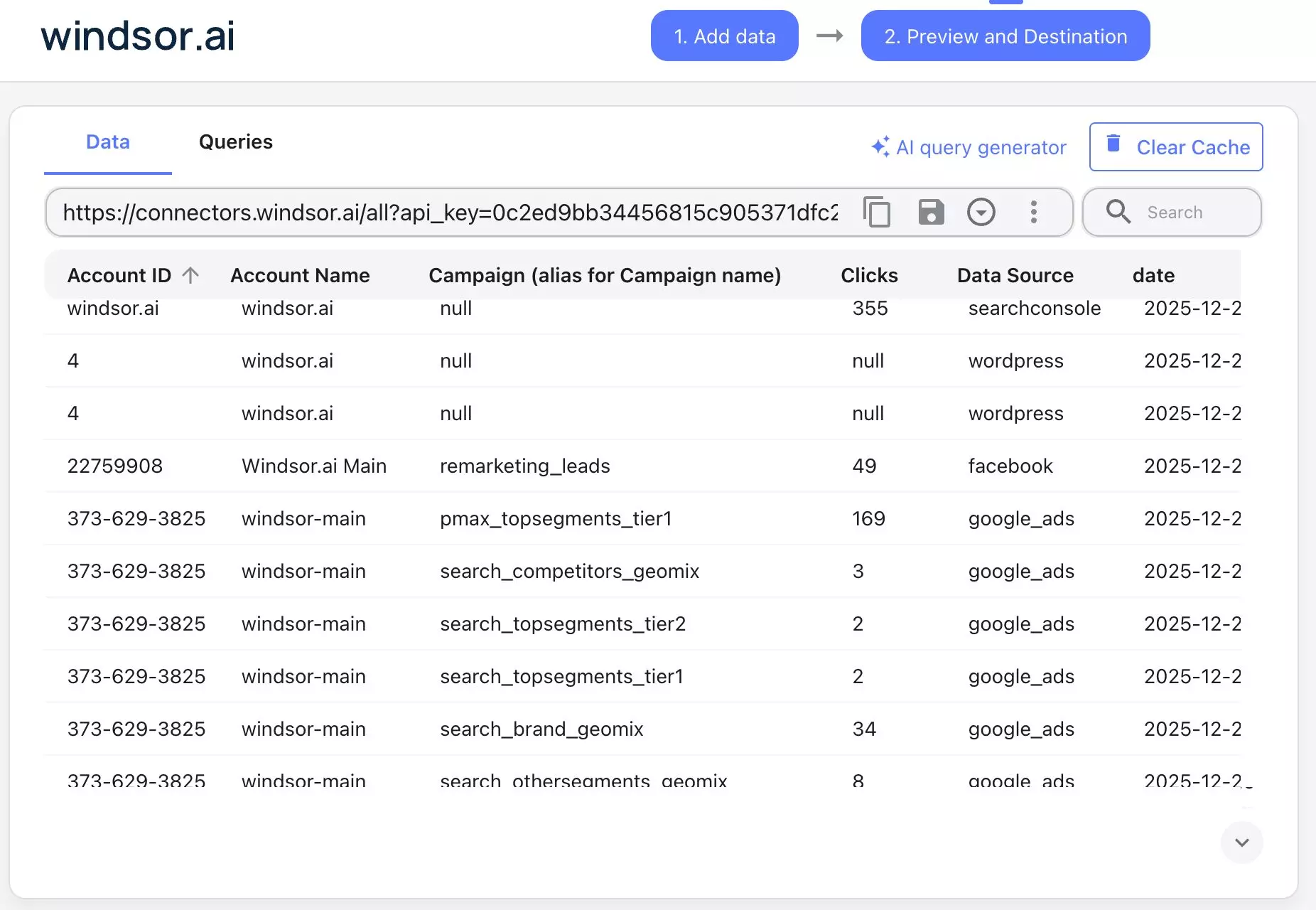Open the circled dropdown arrow icon
This screenshot has height=910, width=1316.
point(981,212)
